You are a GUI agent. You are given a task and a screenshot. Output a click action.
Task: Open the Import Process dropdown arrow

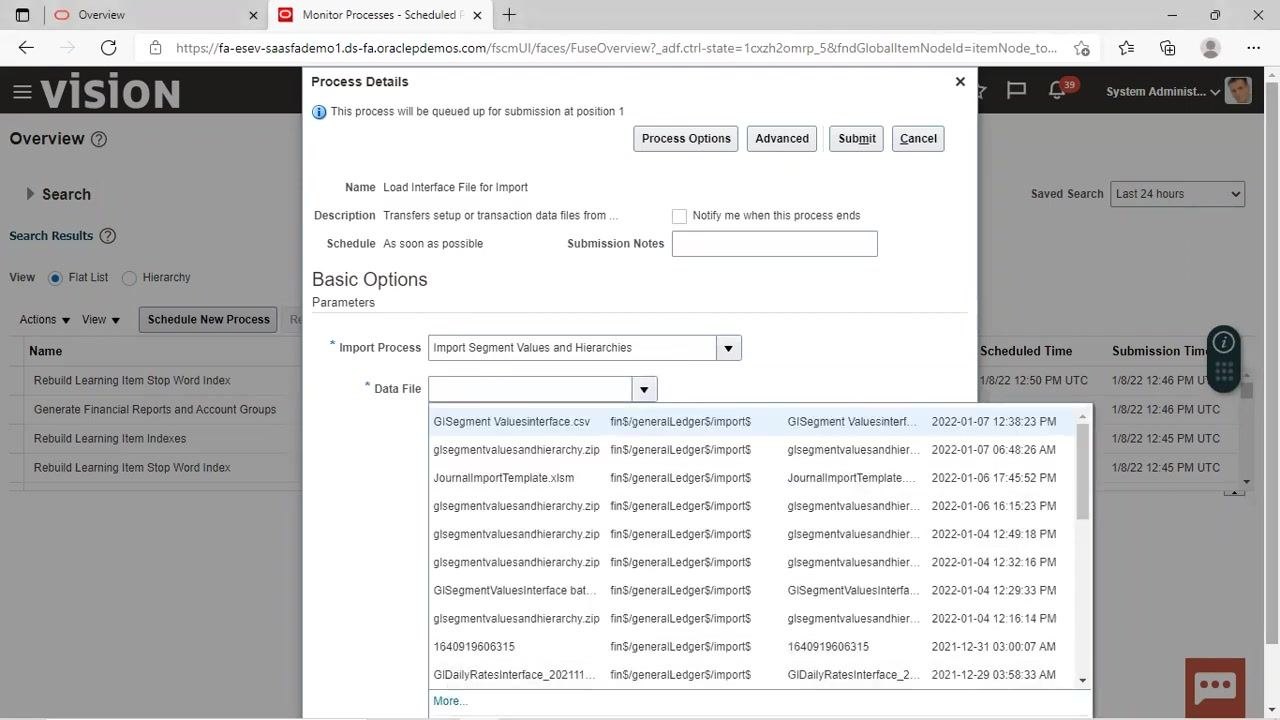coord(728,348)
